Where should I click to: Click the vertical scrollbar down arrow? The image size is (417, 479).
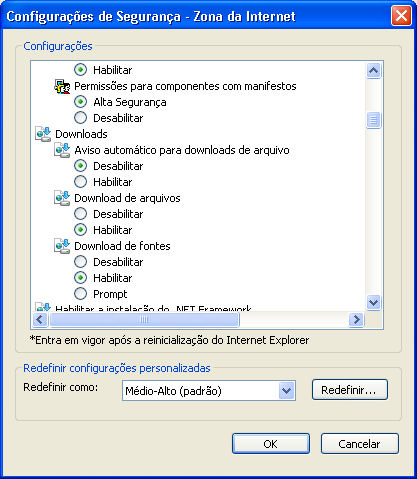point(373,302)
